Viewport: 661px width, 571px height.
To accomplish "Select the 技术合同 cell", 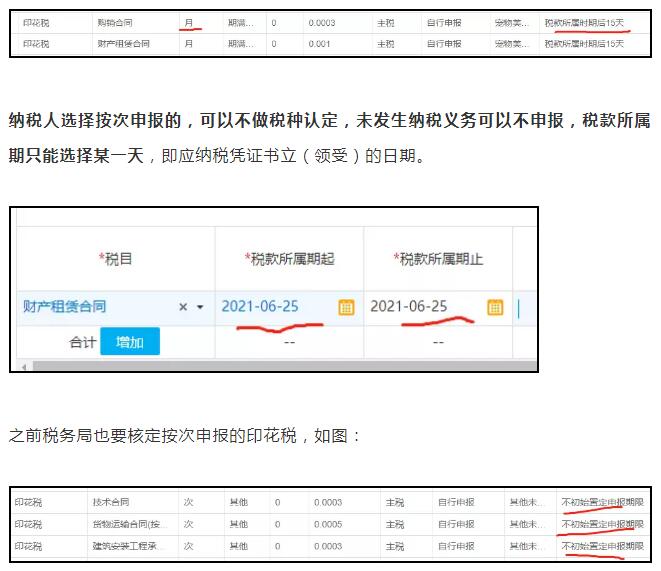I will (x=111, y=502).
